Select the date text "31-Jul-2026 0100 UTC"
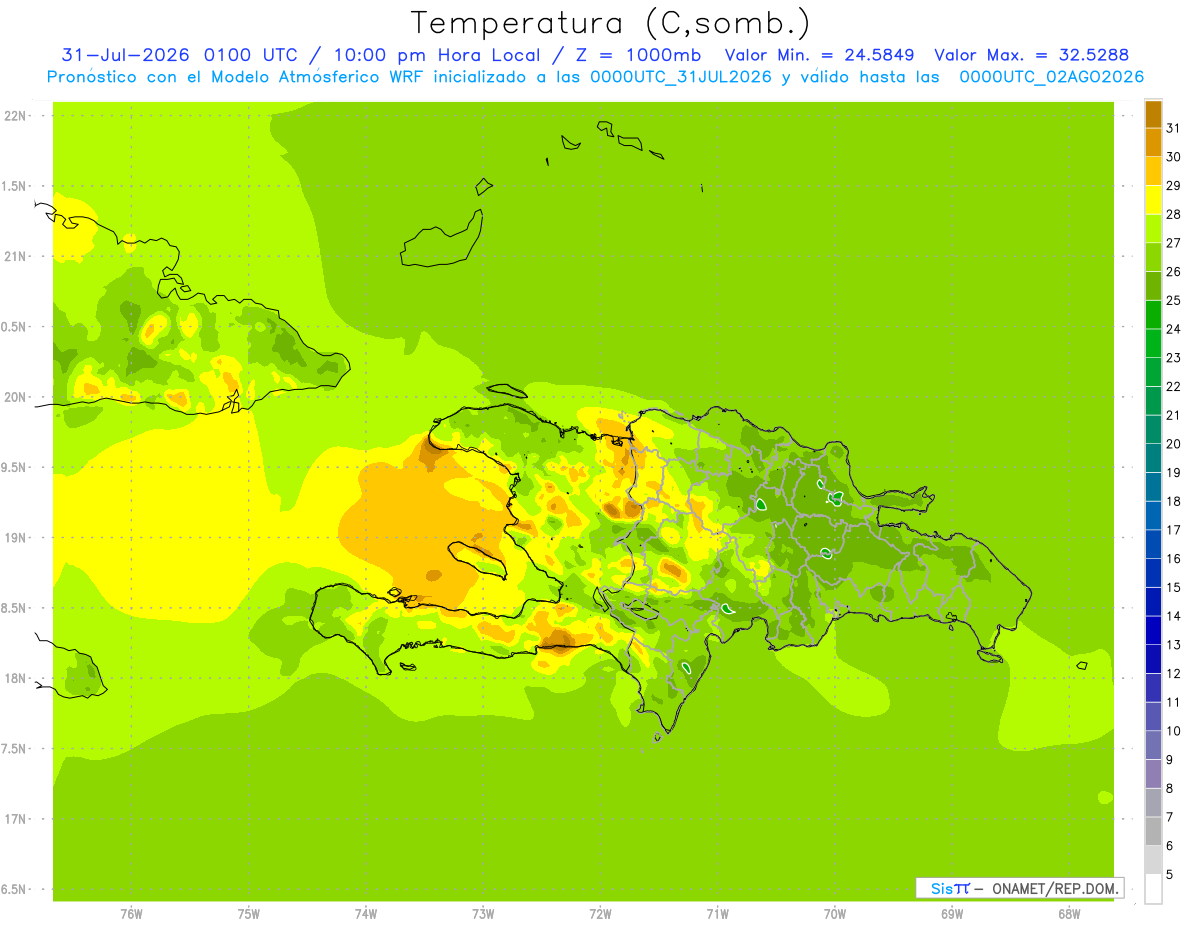 pyautogui.click(x=179, y=55)
